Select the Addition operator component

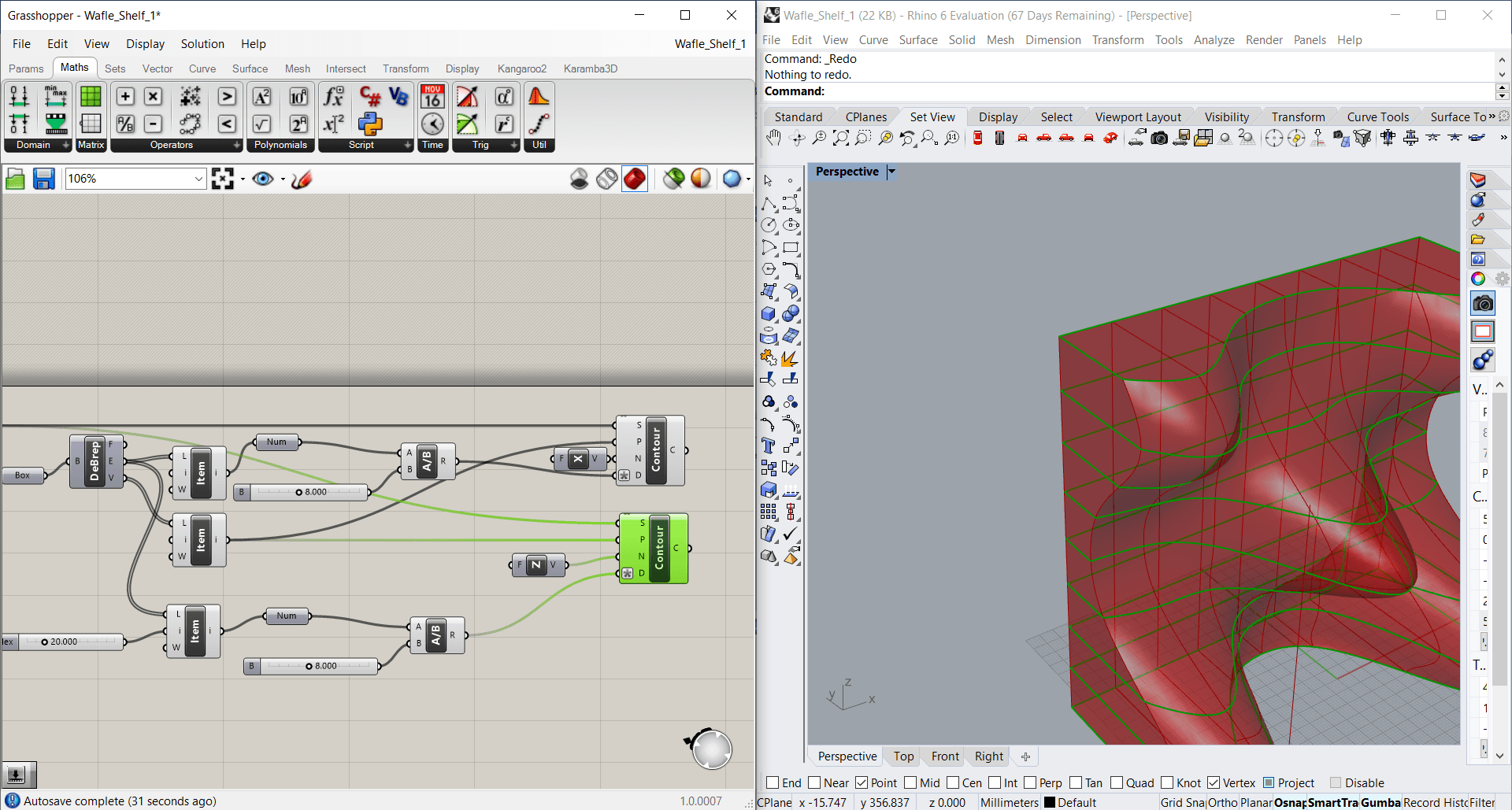point(124,97)
